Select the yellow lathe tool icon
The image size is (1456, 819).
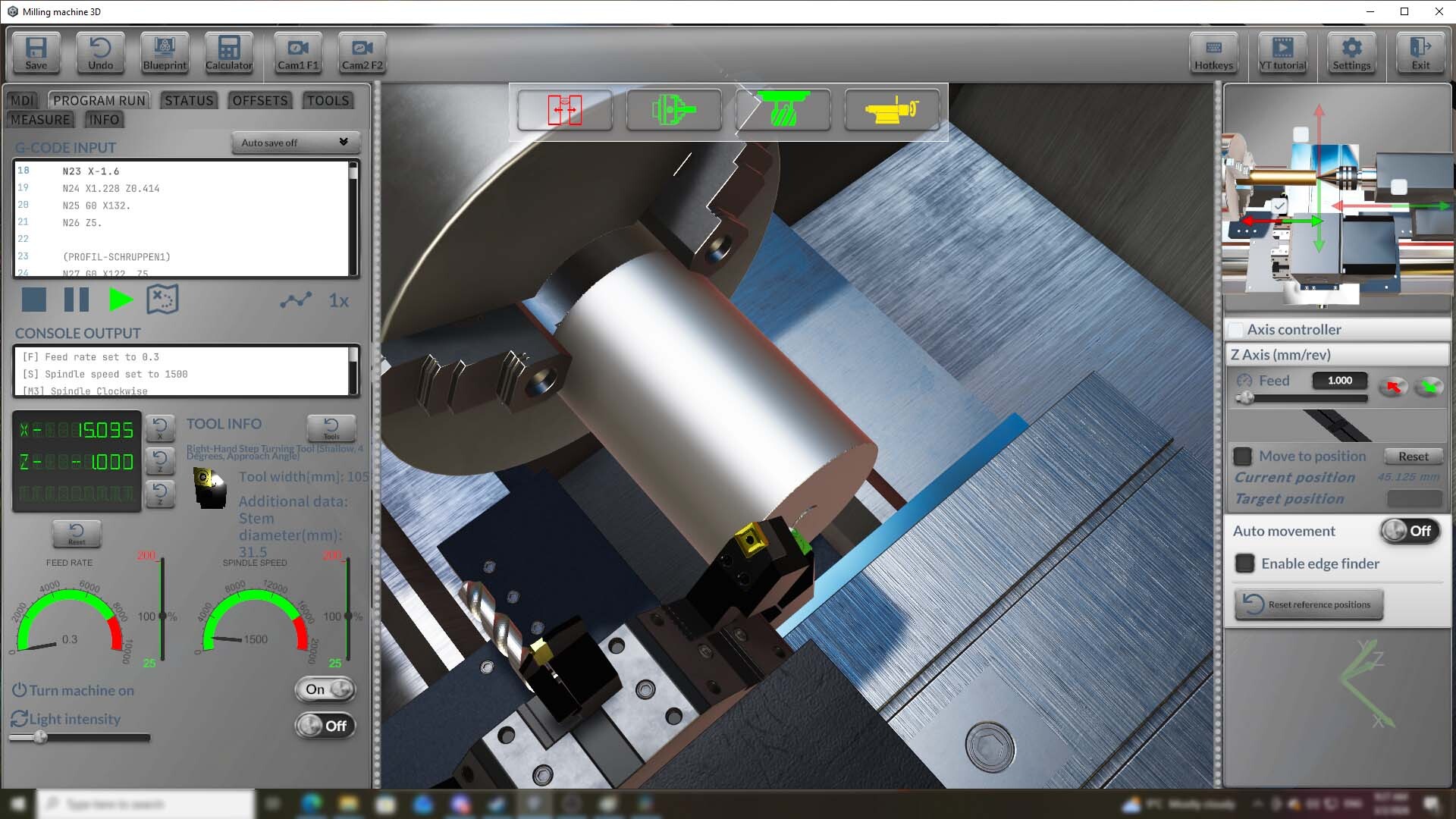pos(892,110)
